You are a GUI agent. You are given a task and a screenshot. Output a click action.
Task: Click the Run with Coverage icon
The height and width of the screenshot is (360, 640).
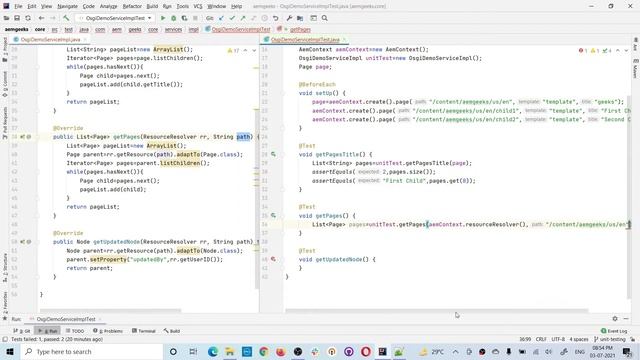click(x=184, y=18)
